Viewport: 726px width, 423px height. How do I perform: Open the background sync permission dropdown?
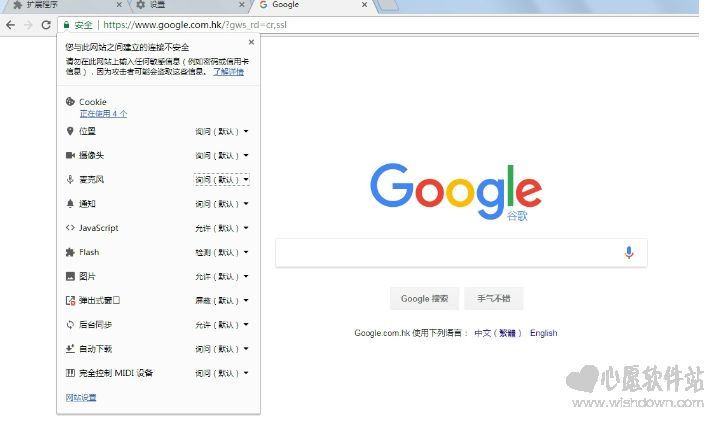coord(221,324)
